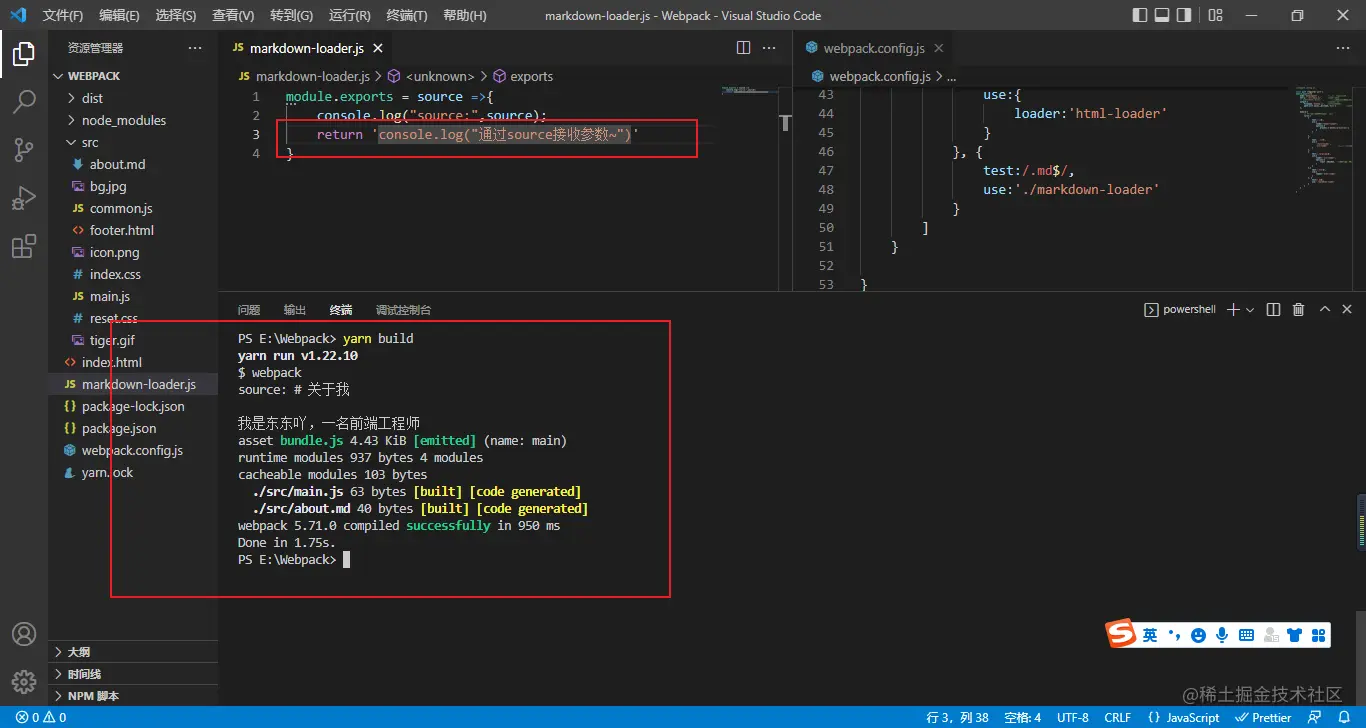
Task: Switch to the 调试控制台 panel tab
Action: 404,310
